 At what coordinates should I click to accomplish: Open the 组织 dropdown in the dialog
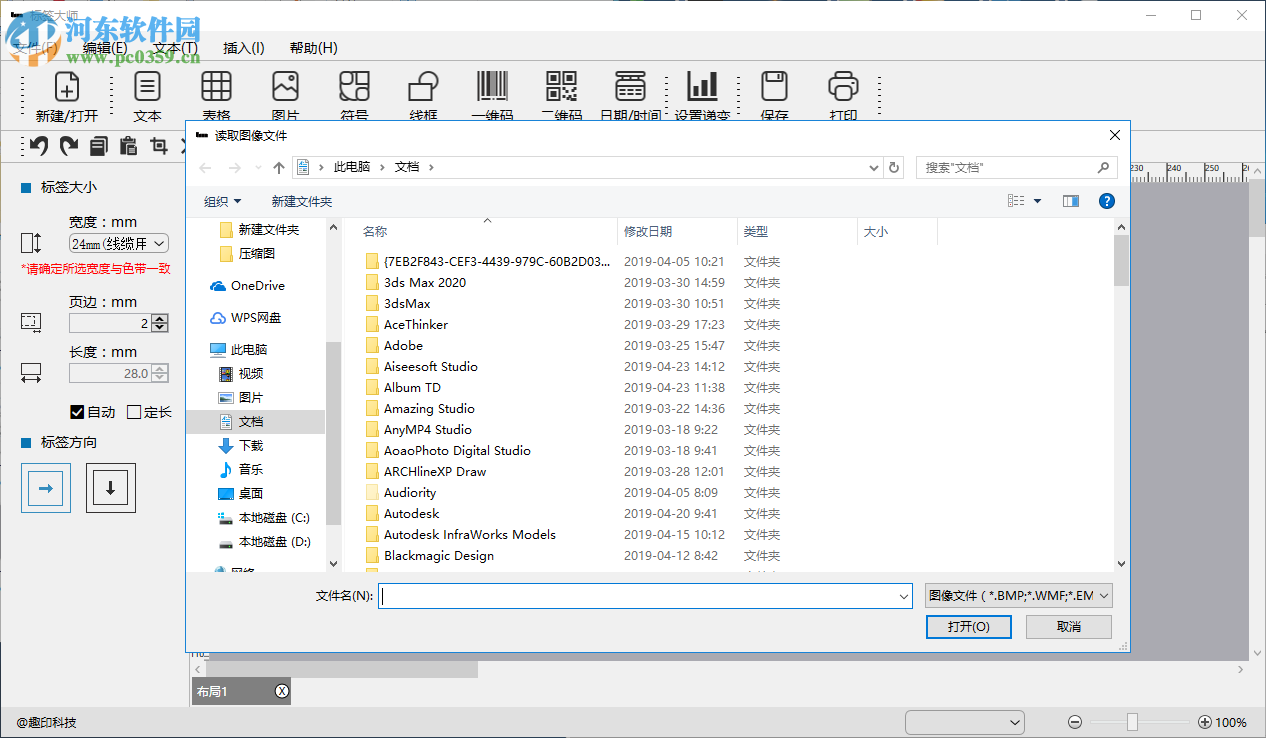221,201
